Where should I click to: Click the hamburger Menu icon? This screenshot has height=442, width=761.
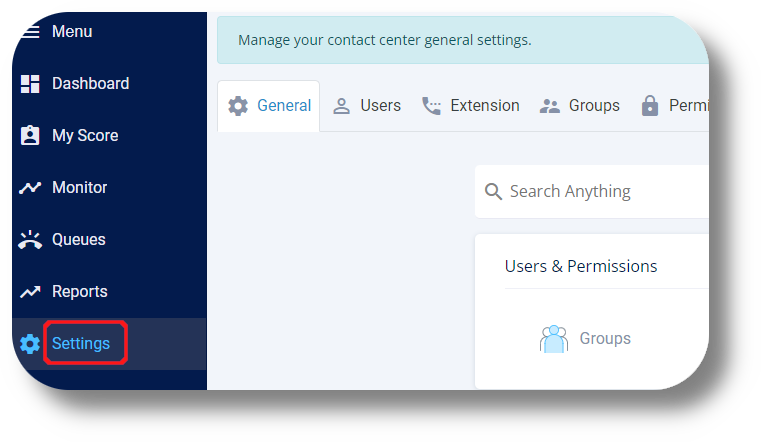click(31, 32)
